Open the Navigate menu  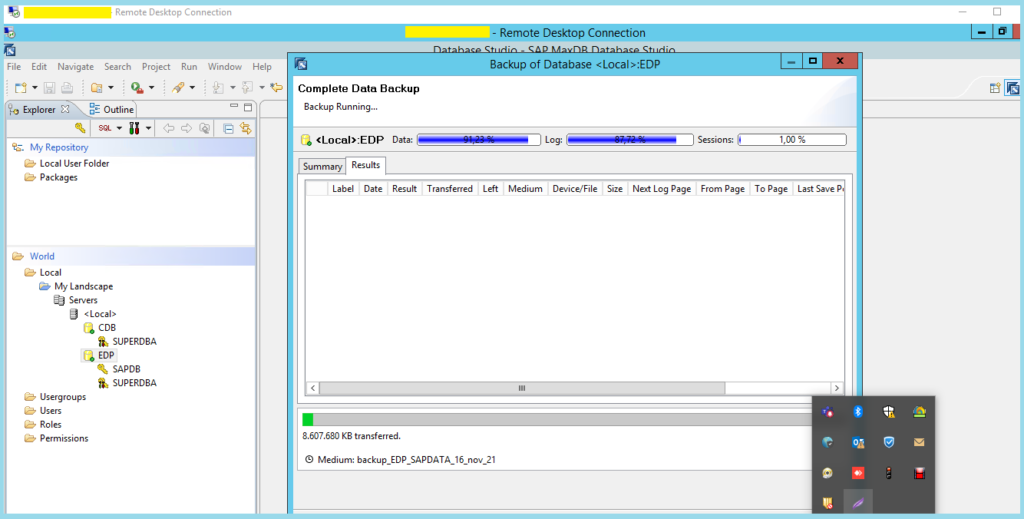pos(75,67)
